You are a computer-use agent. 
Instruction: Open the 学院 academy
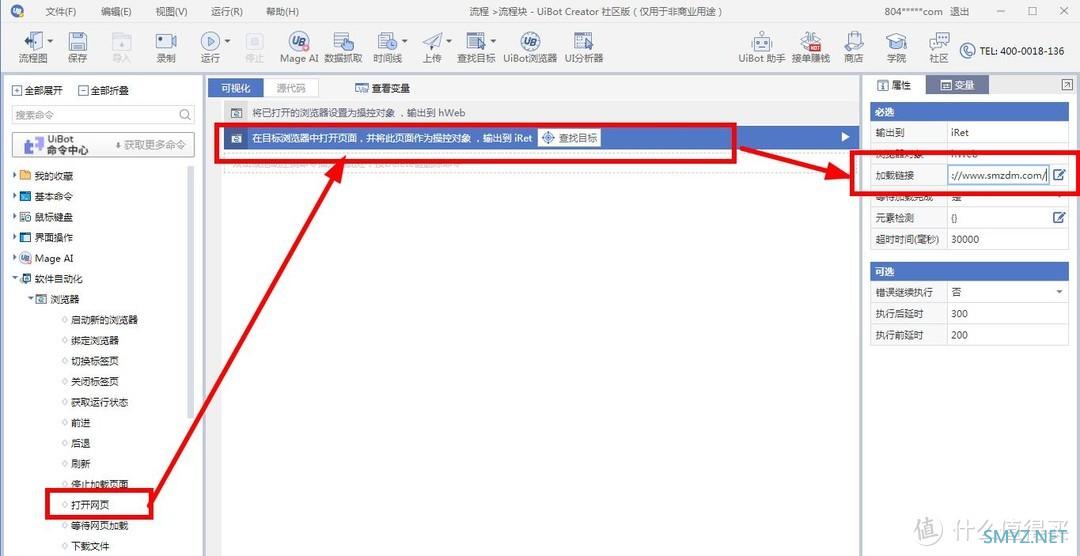click(x=896, y=48)
